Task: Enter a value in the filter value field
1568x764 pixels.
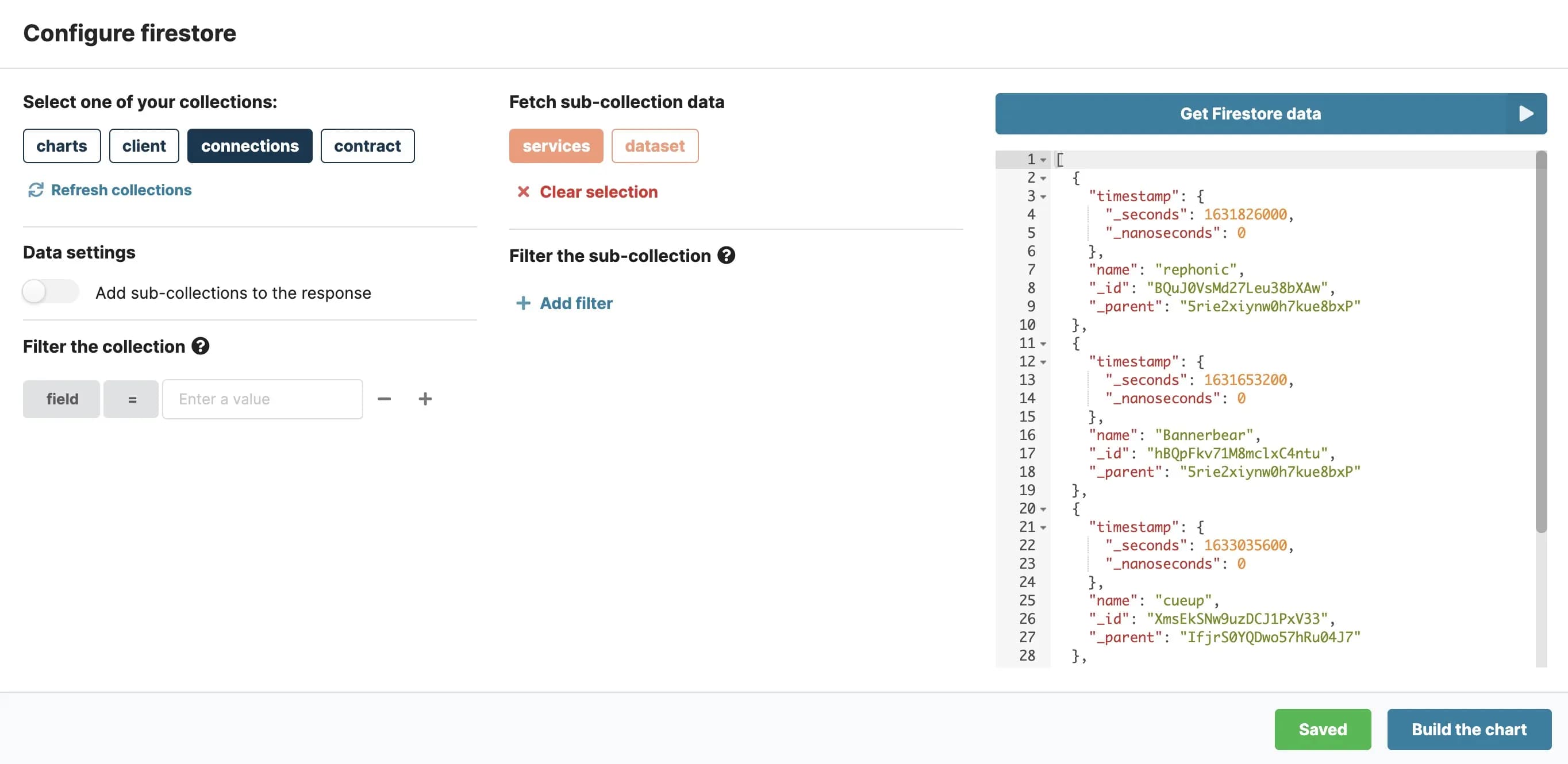Action: (262, 398)
